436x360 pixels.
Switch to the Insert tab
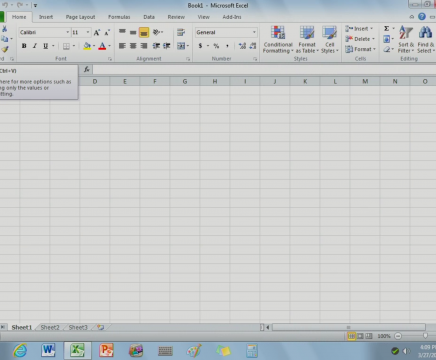click(46, 17)
